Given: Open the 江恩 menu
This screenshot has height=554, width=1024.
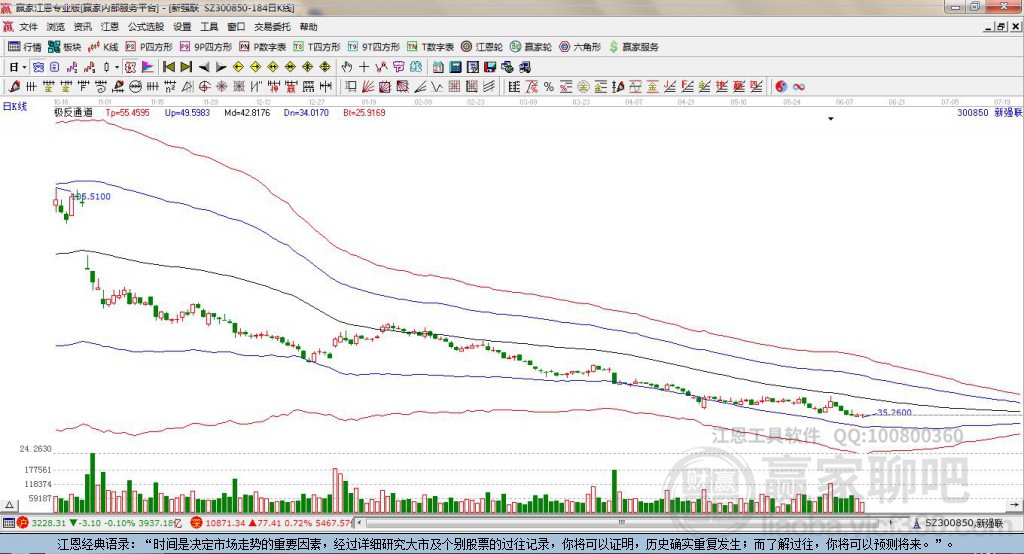Looking at the screenshot, I should tap(109, 27).
